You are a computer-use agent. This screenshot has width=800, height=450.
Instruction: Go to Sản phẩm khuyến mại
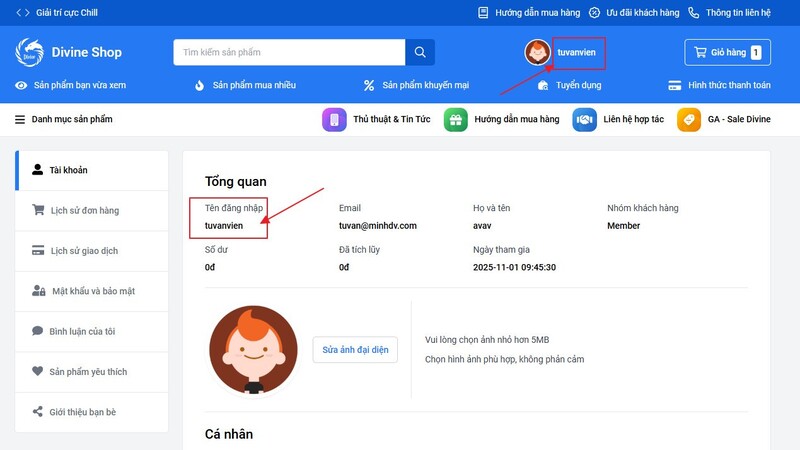pos(426,85)
